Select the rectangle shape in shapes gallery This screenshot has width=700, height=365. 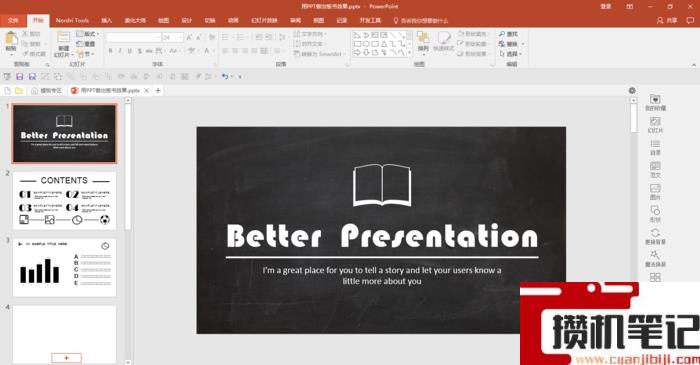tap(358, 44)
